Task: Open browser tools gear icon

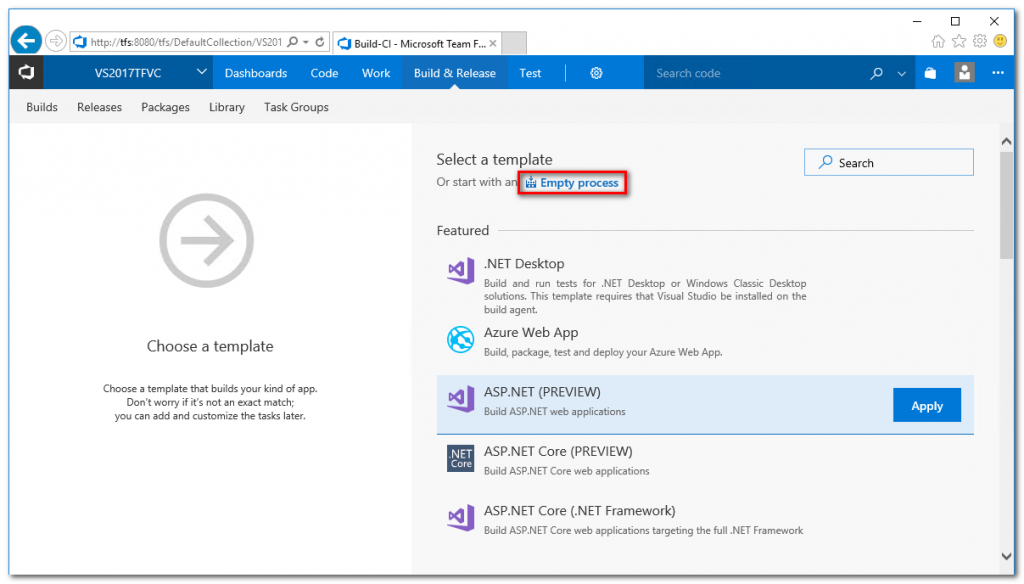Action: coord(980,41)
